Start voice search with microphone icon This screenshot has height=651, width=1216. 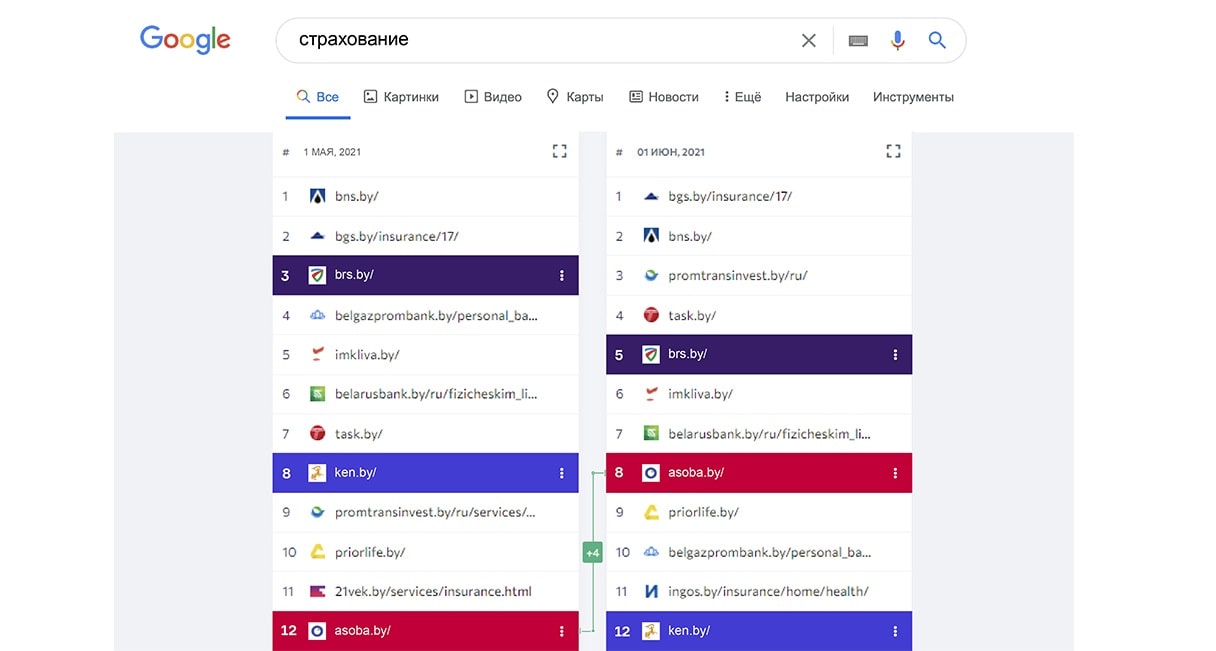897,40
